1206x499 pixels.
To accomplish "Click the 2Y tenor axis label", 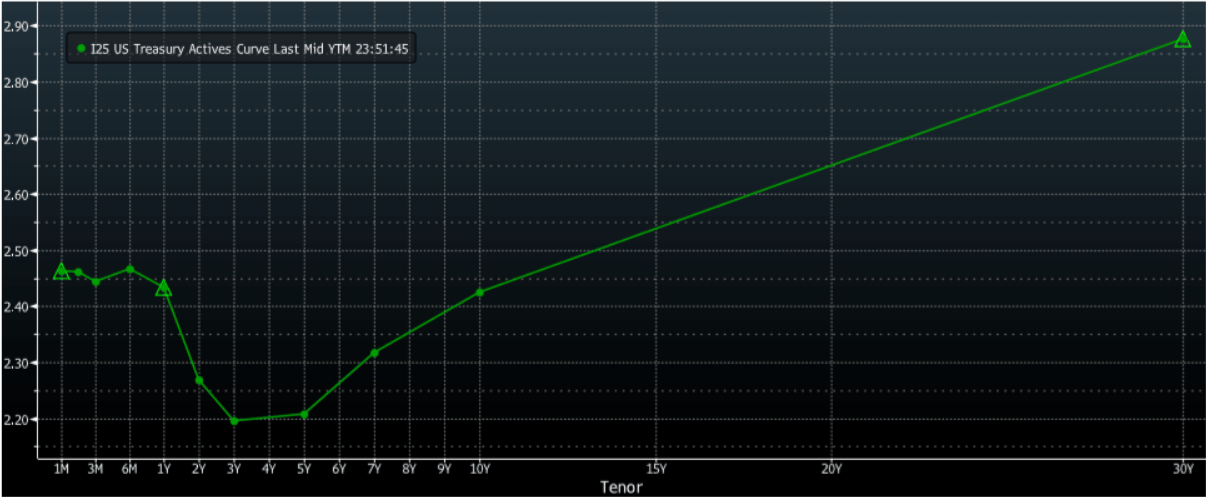I will (199, 468).
